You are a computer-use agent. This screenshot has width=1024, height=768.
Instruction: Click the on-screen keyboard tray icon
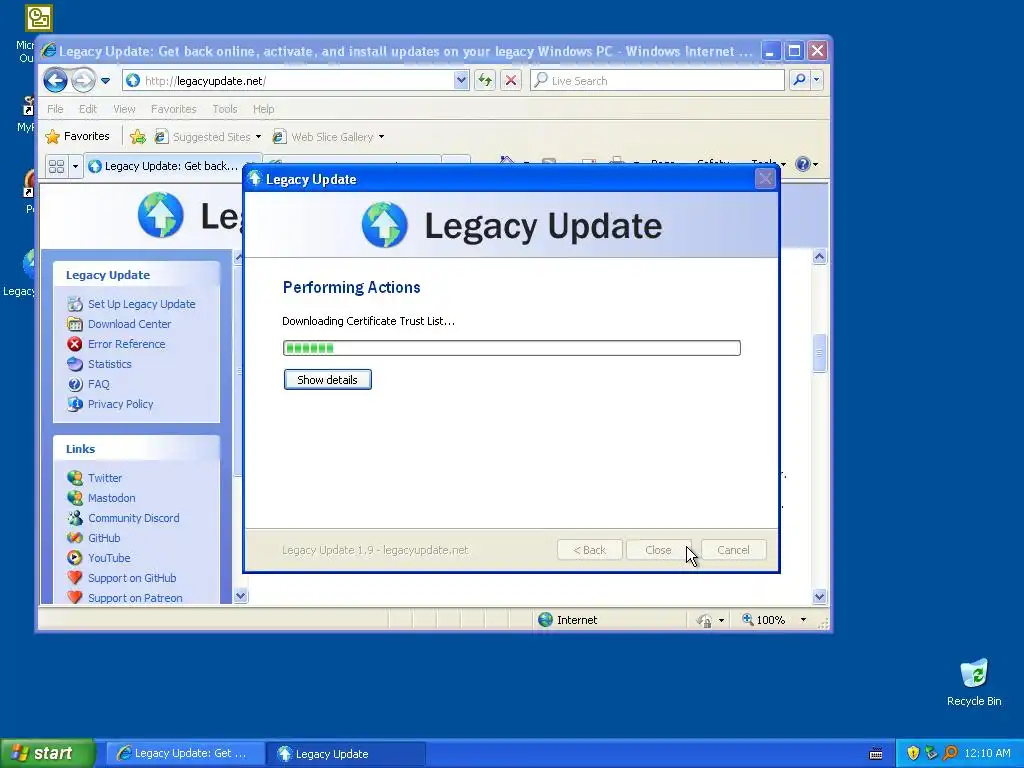click(x=876, y=754)
